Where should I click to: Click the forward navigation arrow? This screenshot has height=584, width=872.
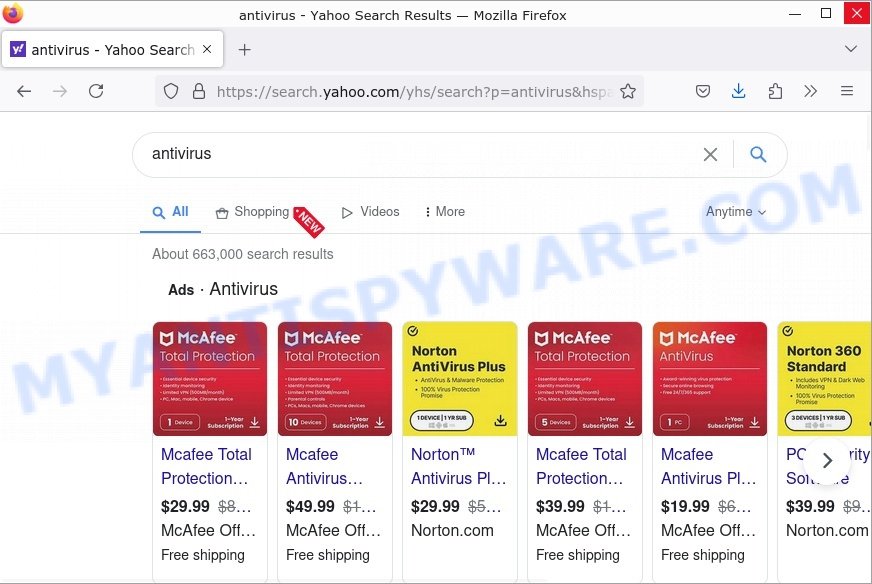pos(60,91)
